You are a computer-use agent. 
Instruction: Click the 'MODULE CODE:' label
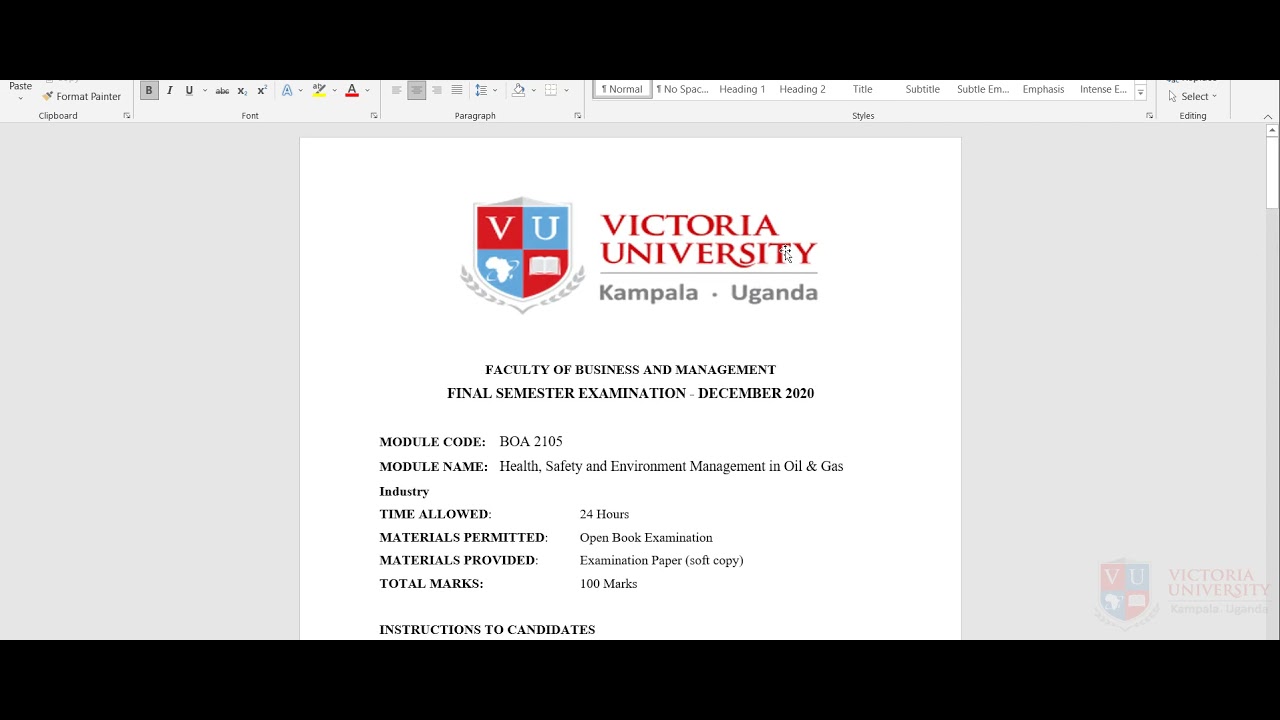coord(432,442)
